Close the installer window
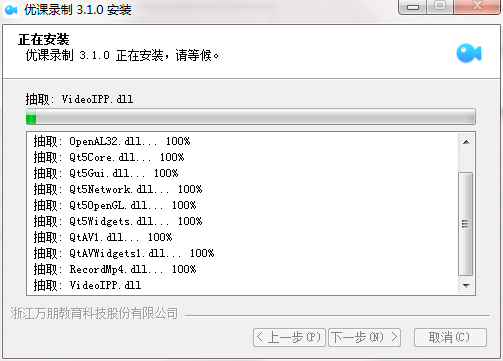The width and height of the screenshot is (503, 361). click(477, 6)
